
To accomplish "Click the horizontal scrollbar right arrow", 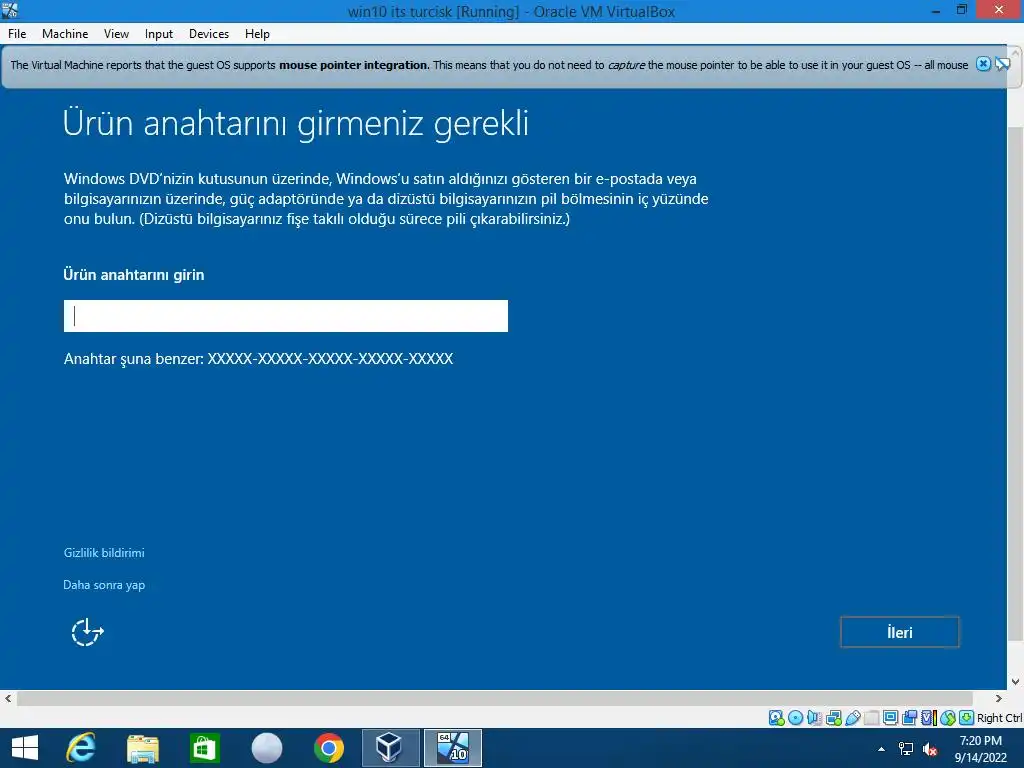I will (x=999, y=698).
